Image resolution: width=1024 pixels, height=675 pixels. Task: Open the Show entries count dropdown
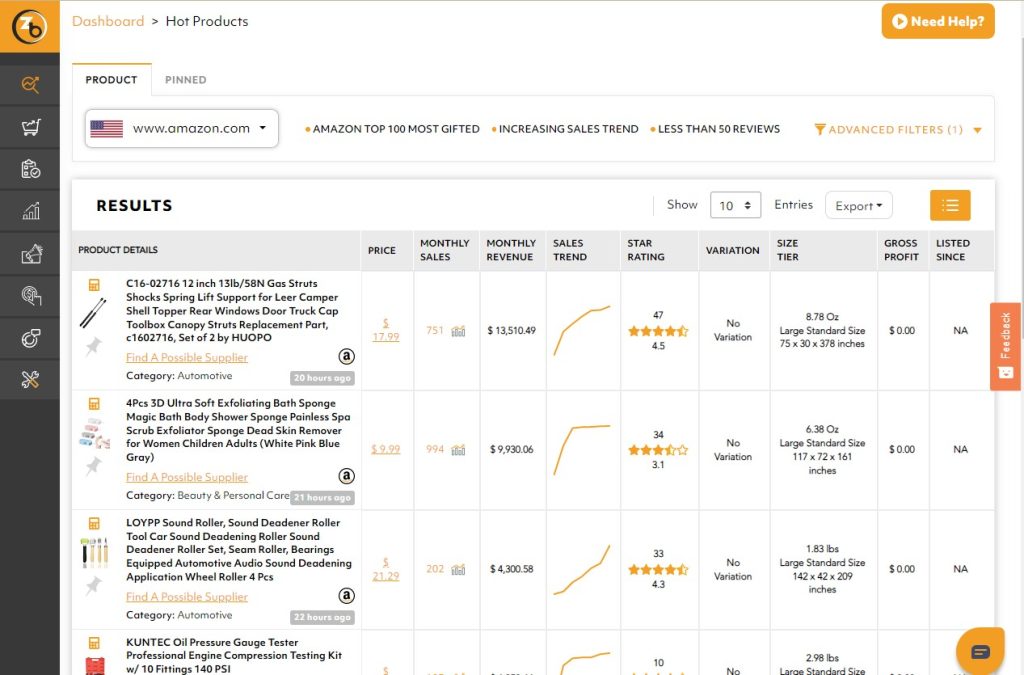click(x=735, y=205)
